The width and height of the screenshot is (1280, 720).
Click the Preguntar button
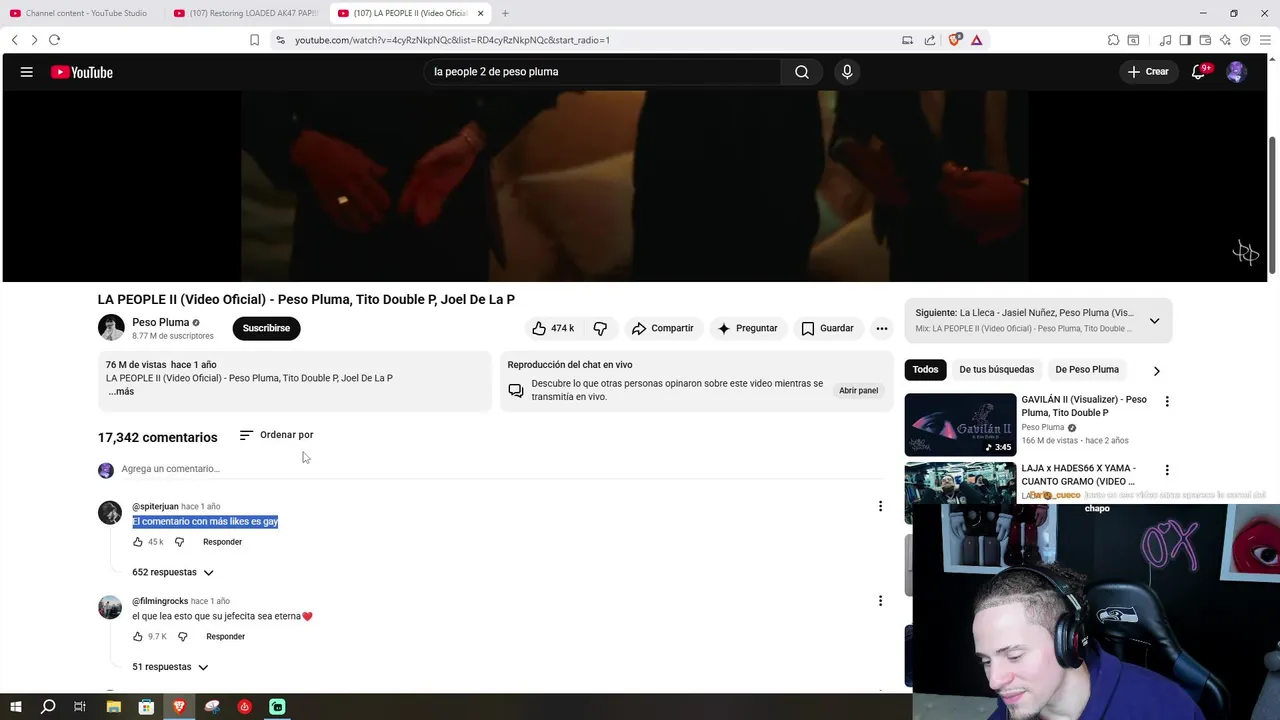click(x=747, y=328)
